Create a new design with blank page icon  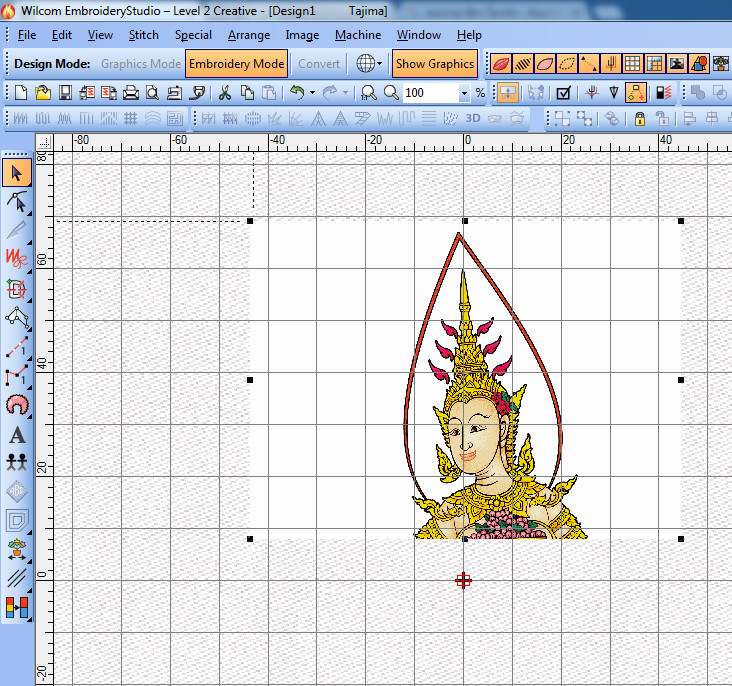21,92
